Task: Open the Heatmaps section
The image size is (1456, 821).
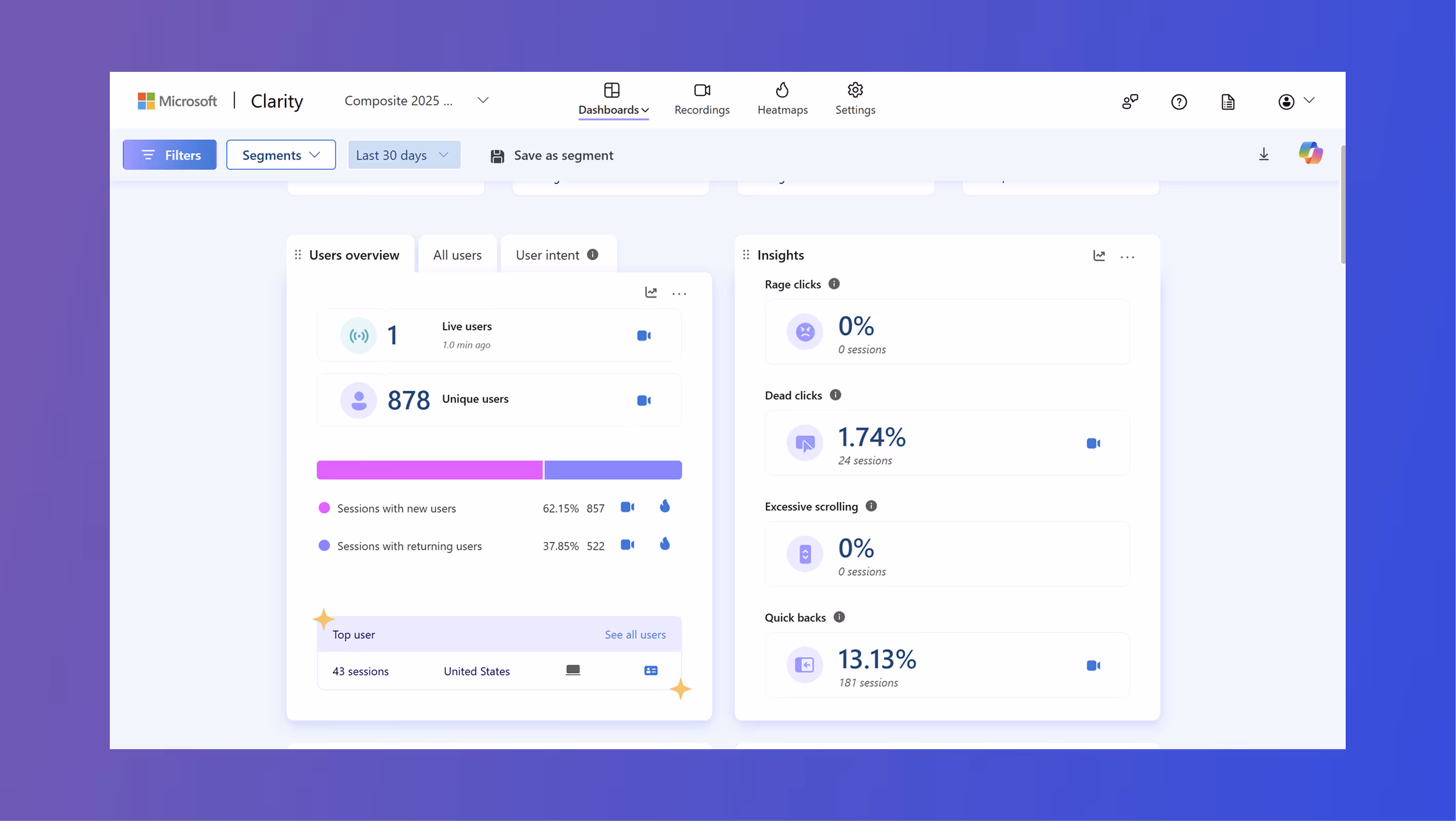Action: point(782,100)
